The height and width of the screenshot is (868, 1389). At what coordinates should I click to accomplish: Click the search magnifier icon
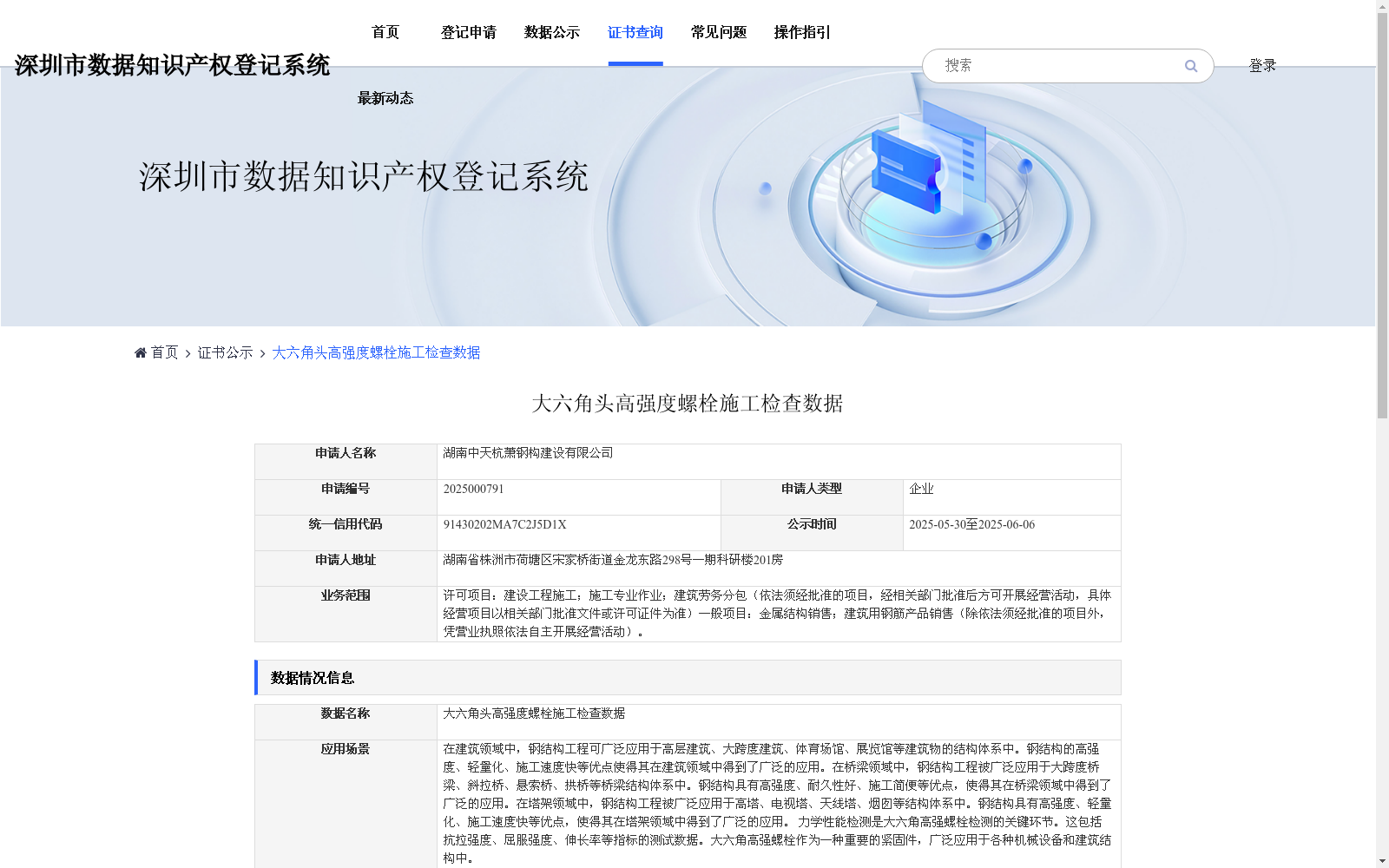pyautogui.click(x=1191, y=66)
